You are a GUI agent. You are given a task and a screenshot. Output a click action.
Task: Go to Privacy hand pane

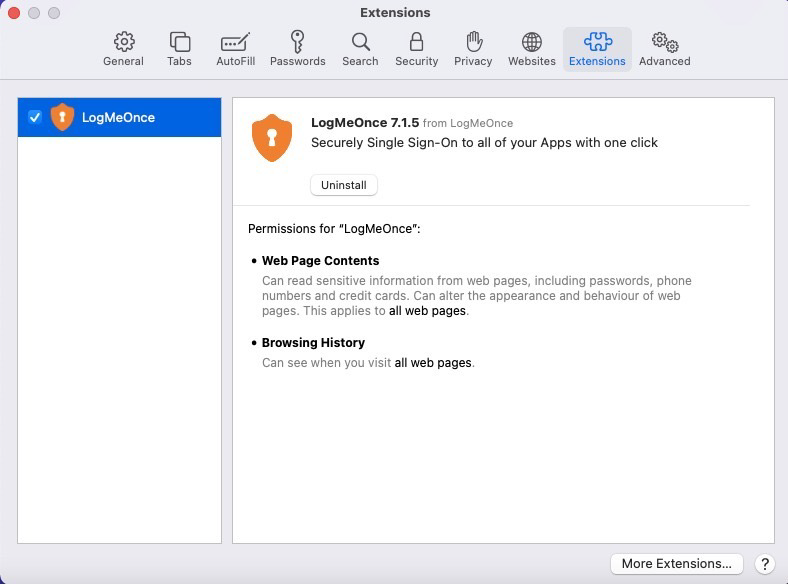473,49
